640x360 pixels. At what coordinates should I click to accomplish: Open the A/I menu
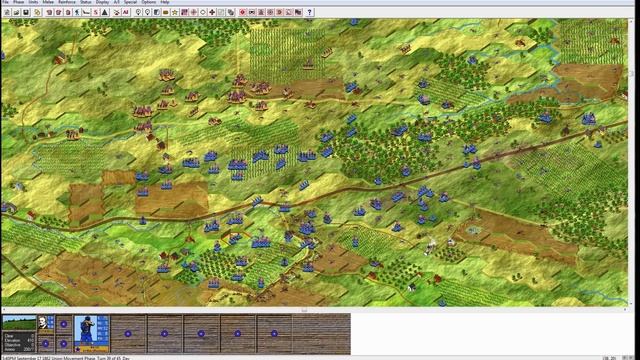pos(117,2)
